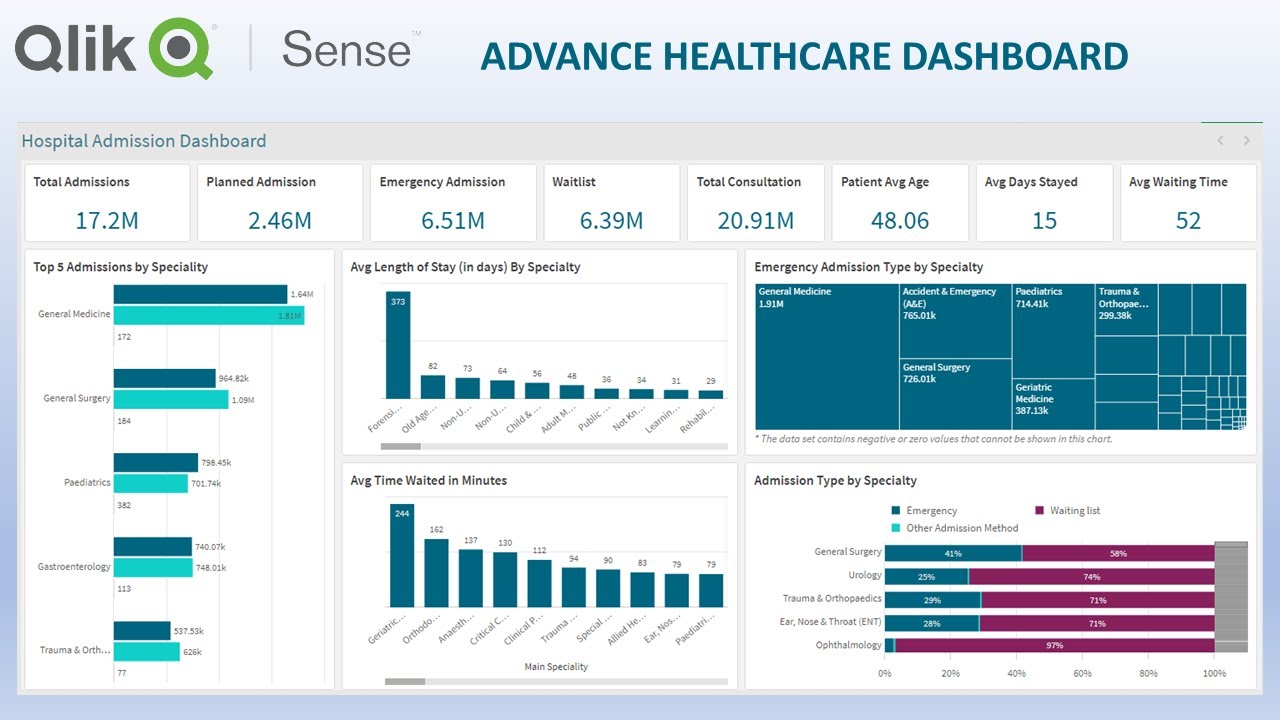Click the Qlik logo icon
This screenshot has height=720, width=1280.
pos(181,49)
